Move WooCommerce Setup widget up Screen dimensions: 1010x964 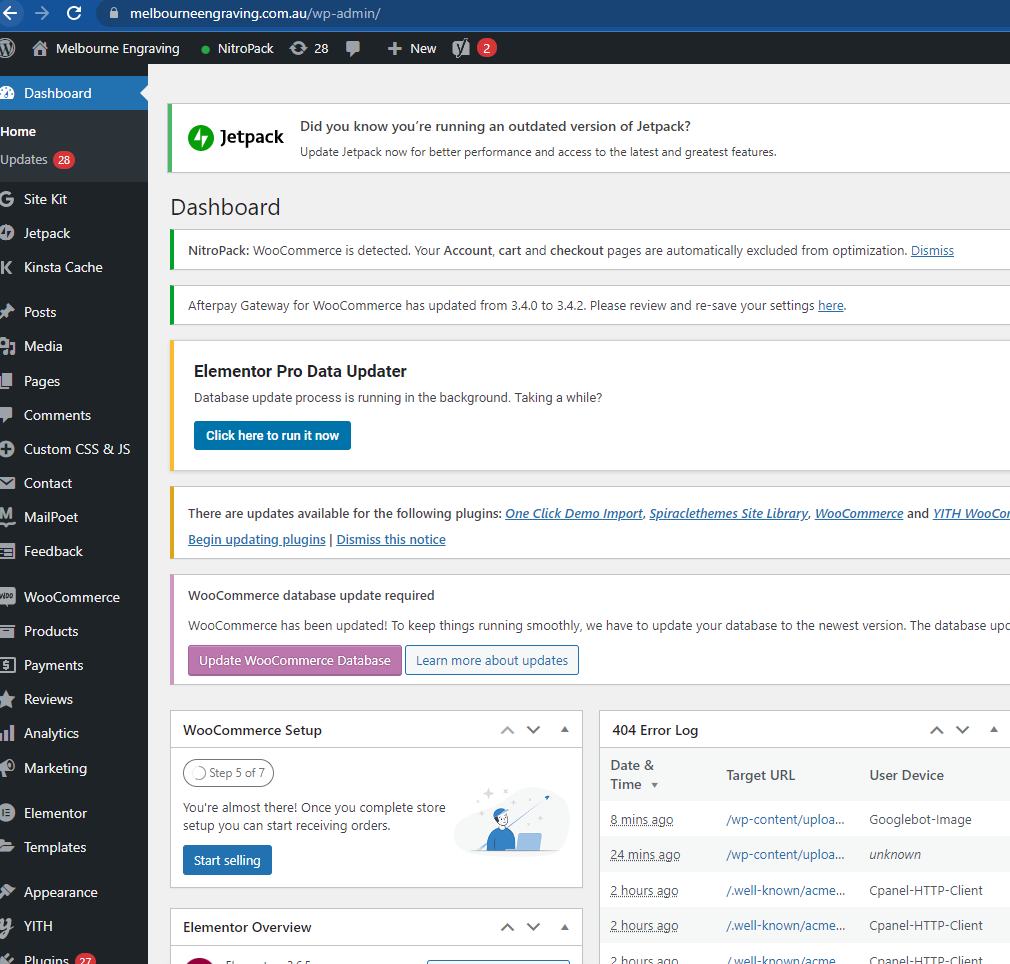pos(507,730)
